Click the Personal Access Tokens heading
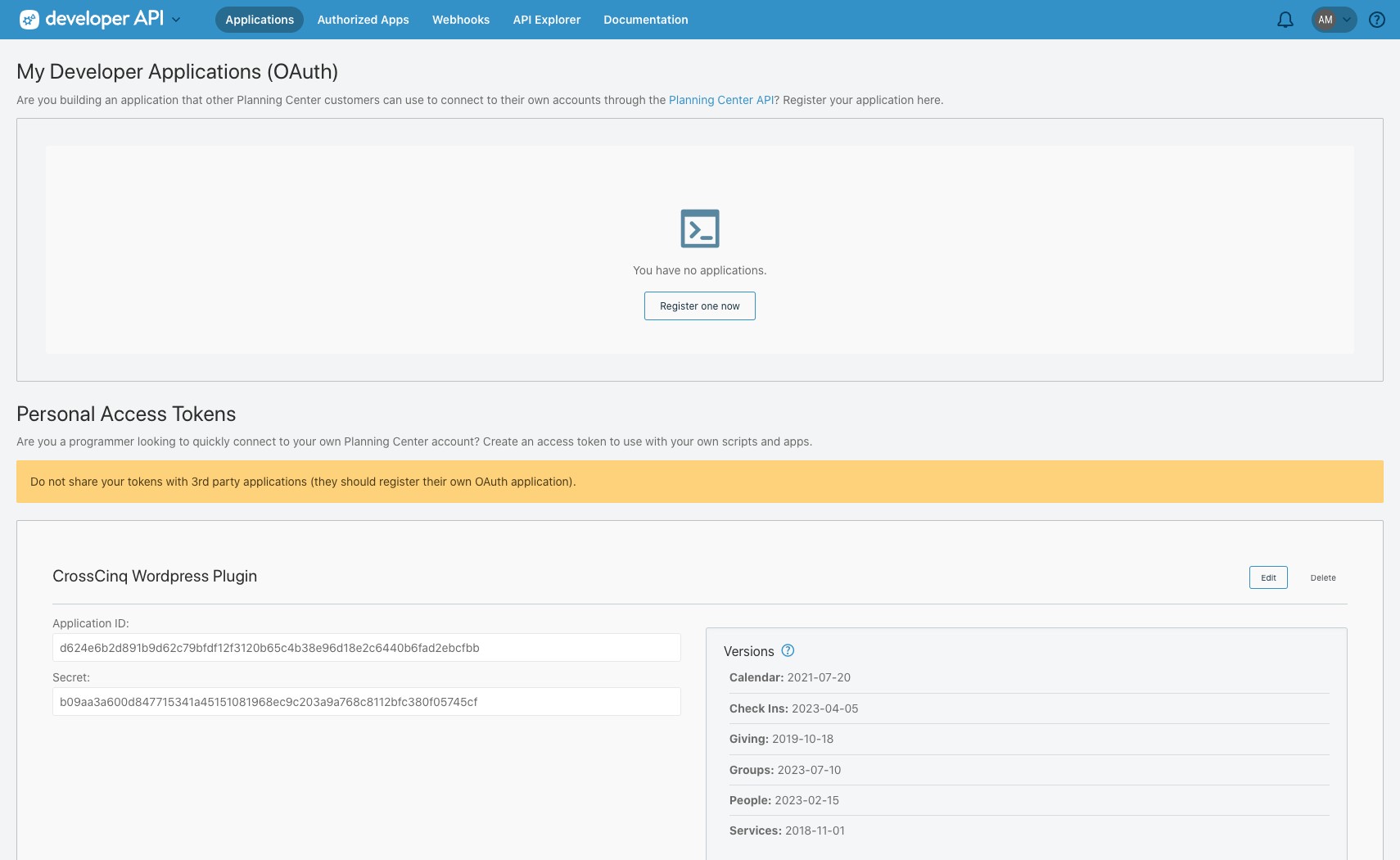The width and height of the screenshot is (1400, 860). (x=126, y=414)
